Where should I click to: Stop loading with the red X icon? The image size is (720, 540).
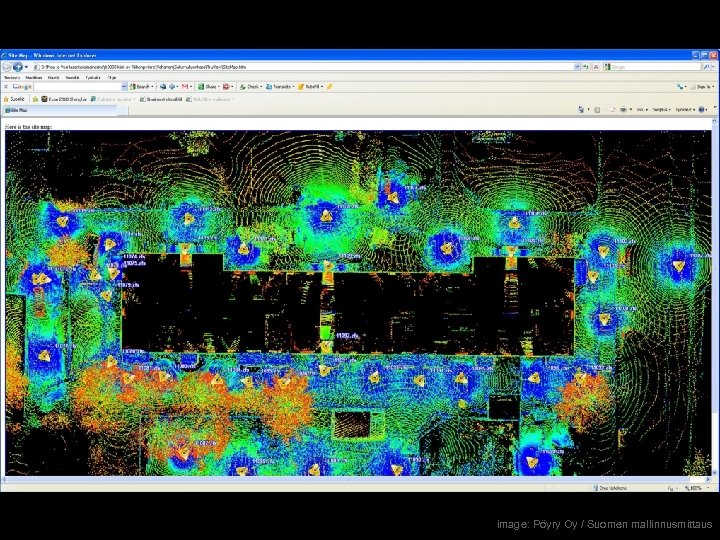click(596, 67)
